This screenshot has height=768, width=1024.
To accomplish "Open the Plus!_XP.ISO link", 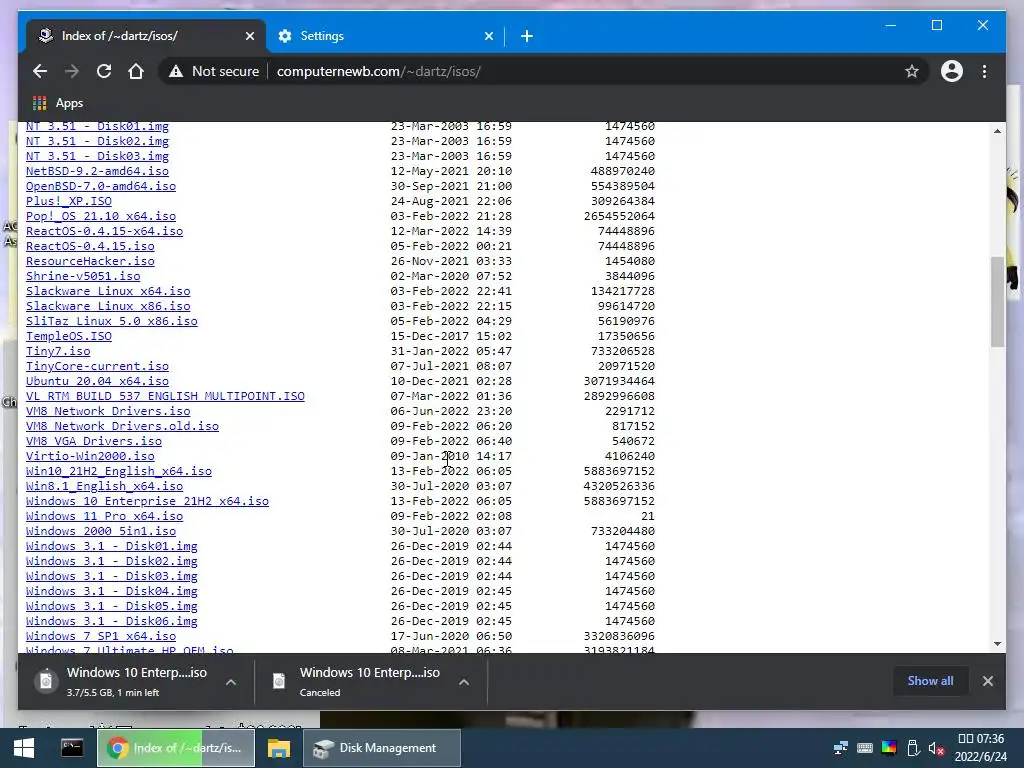I will tap(69, 201).
